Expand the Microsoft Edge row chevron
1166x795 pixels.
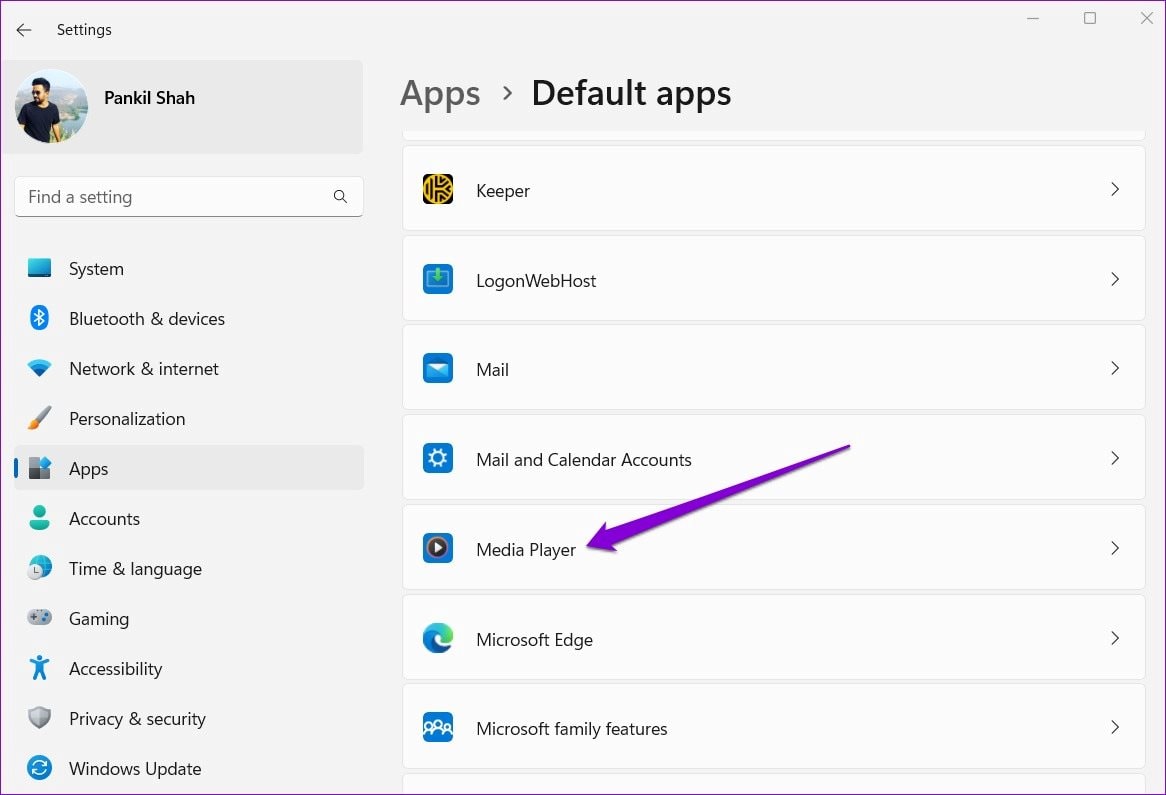pyautogui.click(x=1115, y=638)
